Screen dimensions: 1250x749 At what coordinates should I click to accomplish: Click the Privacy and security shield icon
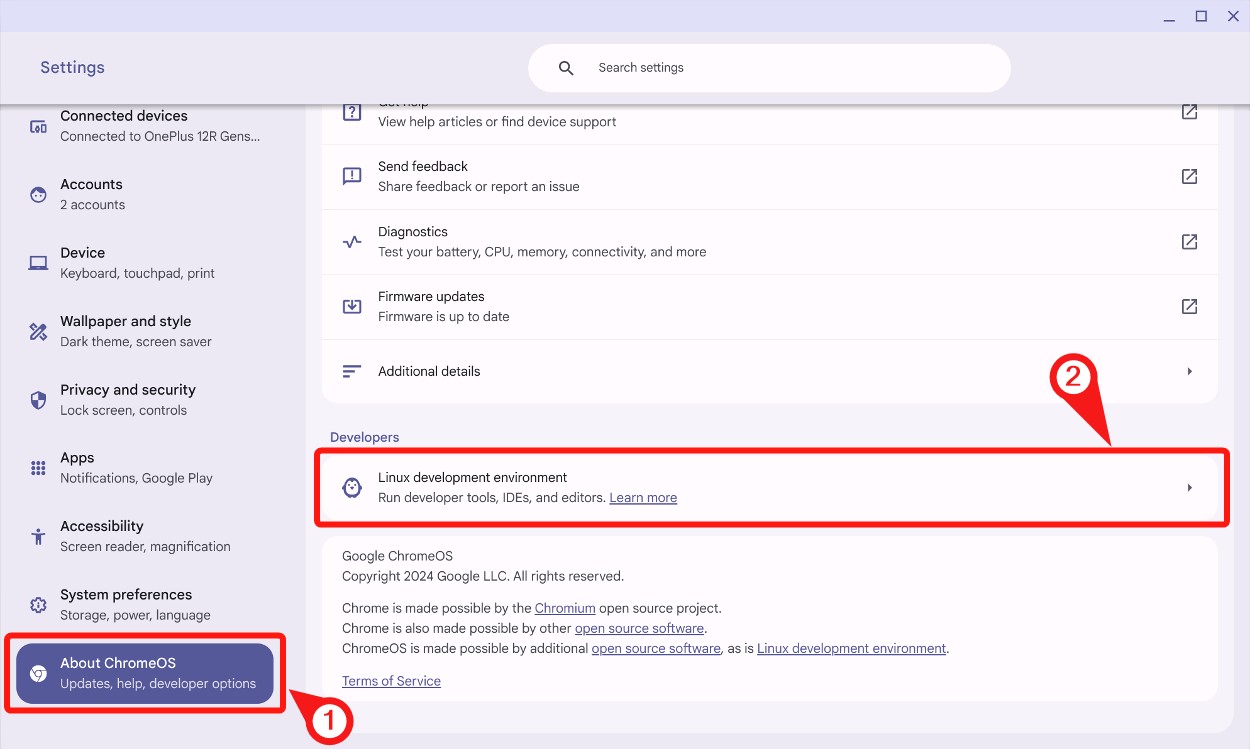point(37,399)
